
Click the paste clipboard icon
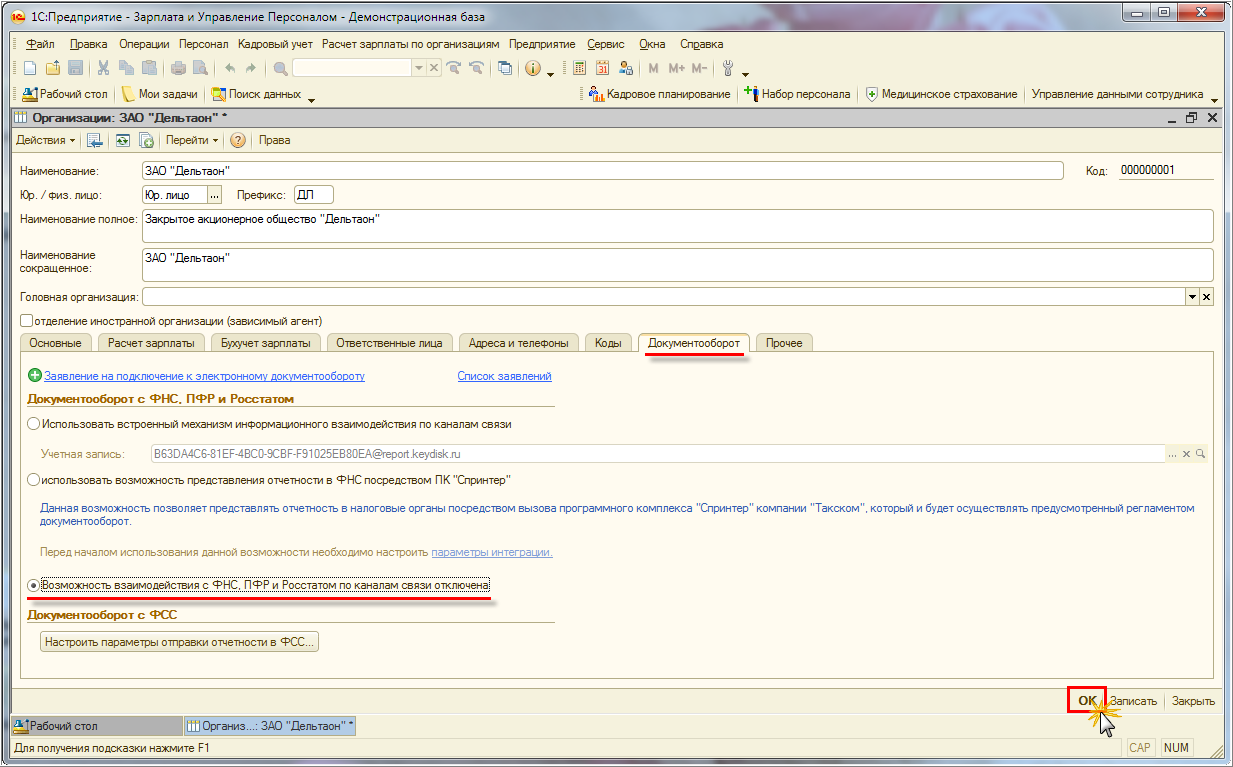(x=149, y=68)
